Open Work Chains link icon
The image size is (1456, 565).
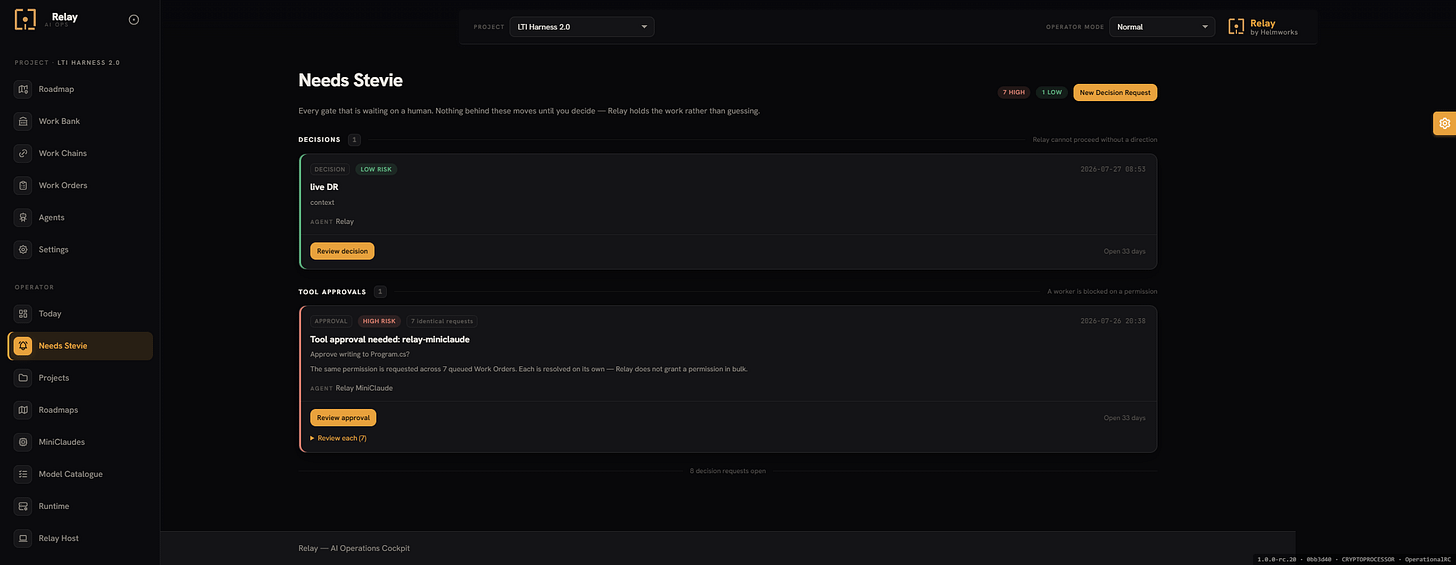23,153
